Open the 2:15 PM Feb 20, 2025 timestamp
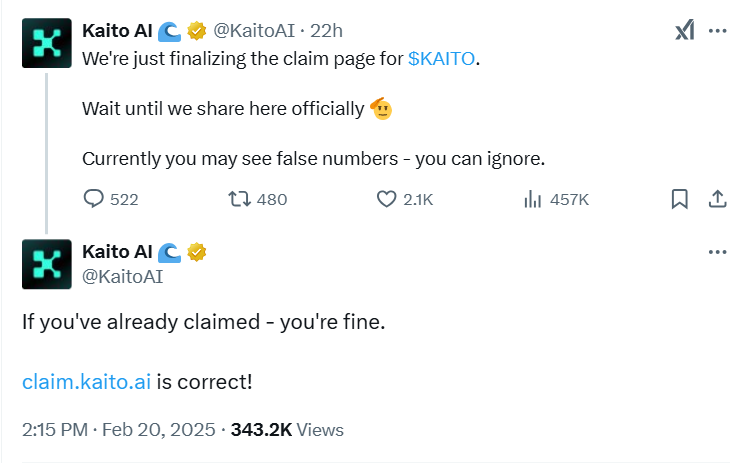745x463 pixels. coord(119,430)
